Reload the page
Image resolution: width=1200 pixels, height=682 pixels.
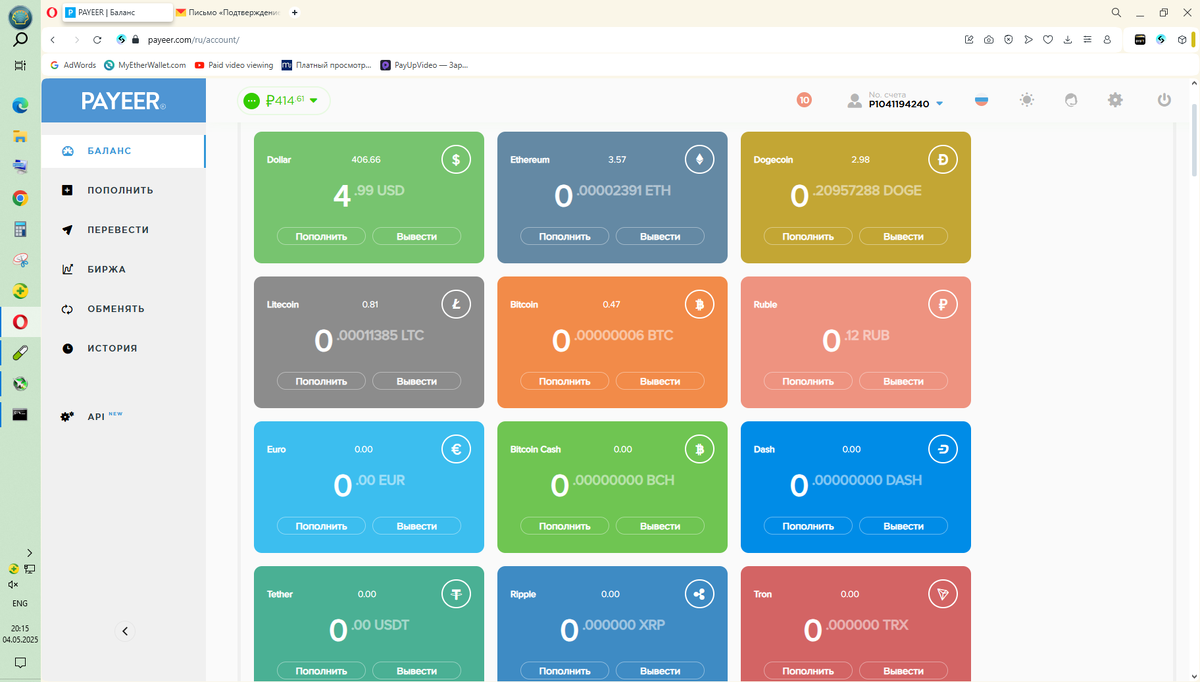click(97, 40)
